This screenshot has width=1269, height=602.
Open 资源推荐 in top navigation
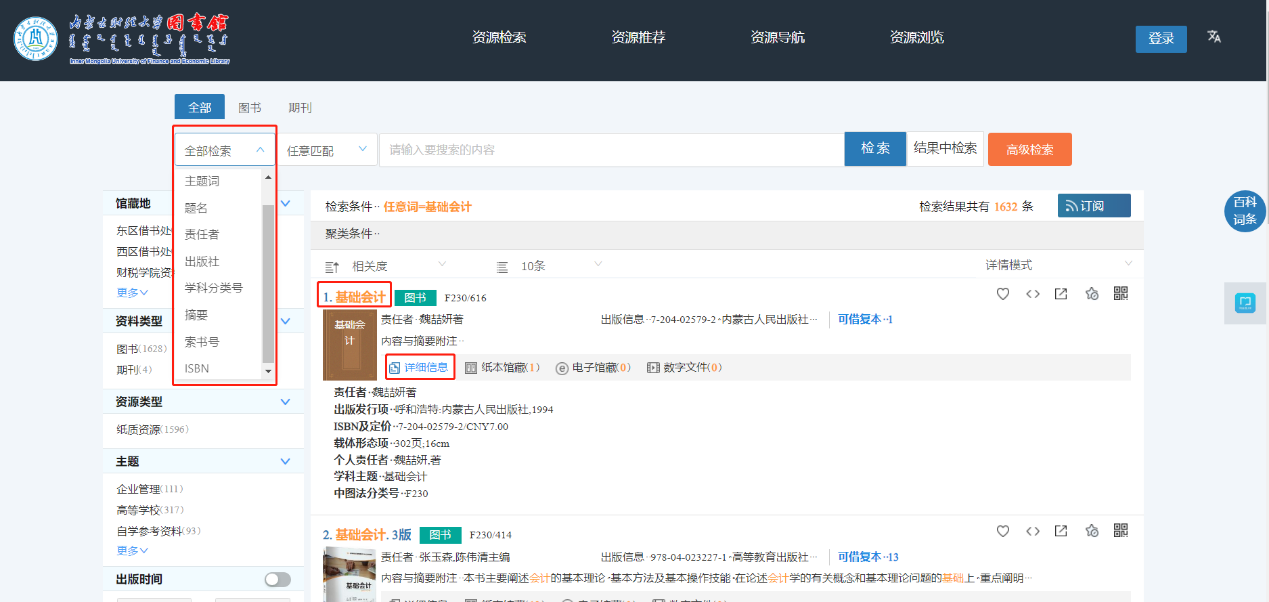[638, 38]
